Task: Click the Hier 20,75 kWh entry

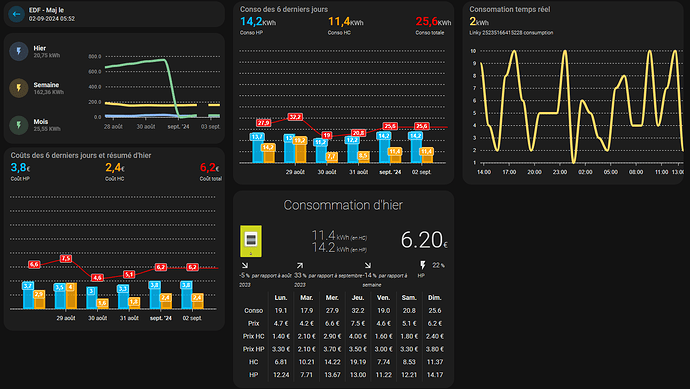Action: click(x=47, y=51)
